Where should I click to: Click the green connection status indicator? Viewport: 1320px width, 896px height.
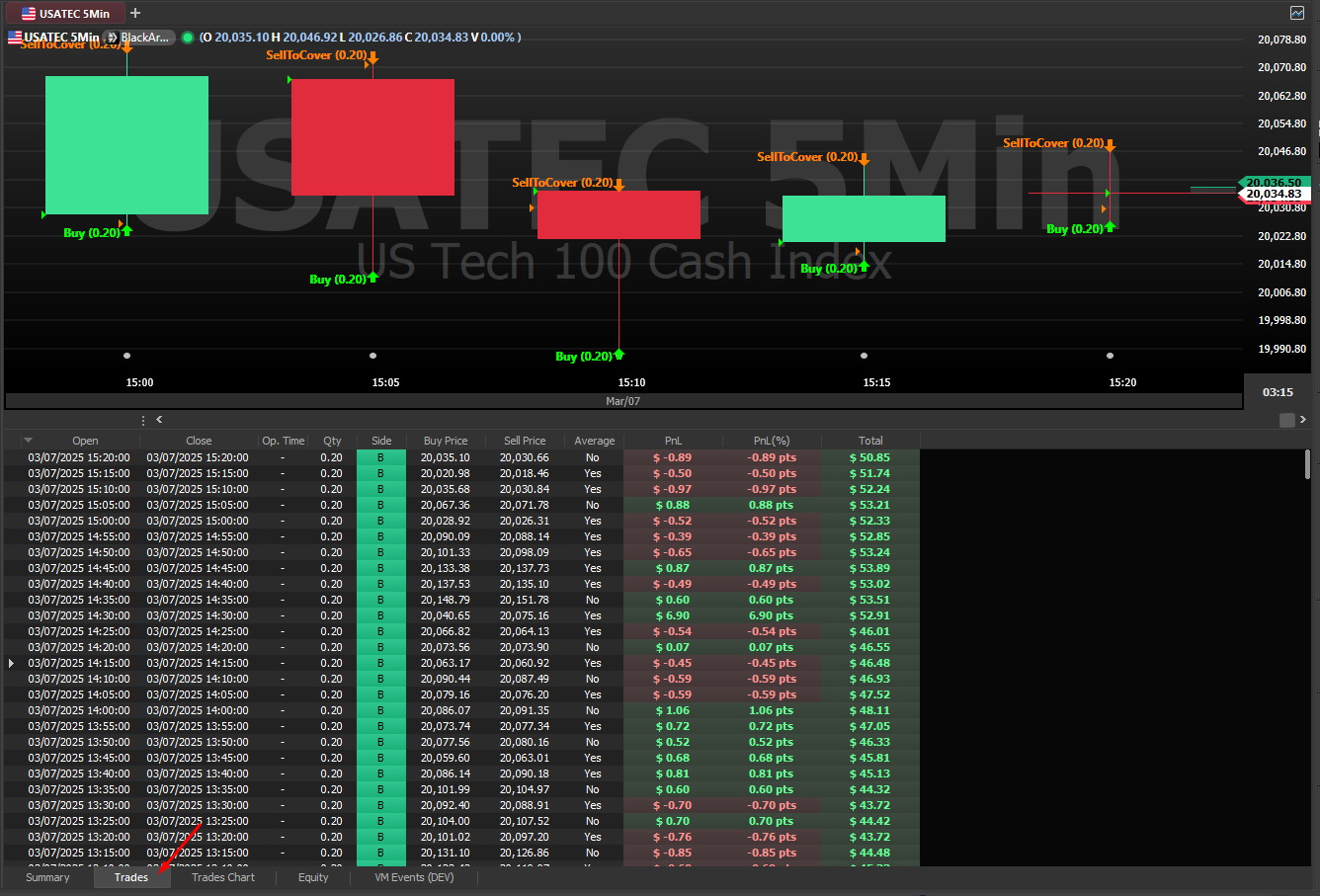coord(188,38)
